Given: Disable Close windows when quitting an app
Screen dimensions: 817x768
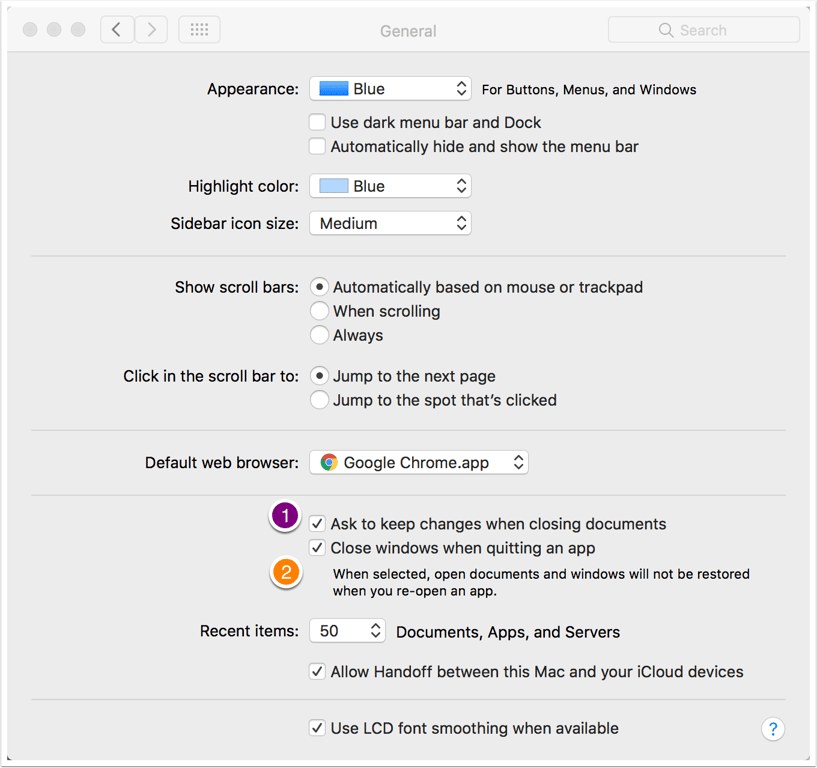Looking at the screenshot, I should (x=317, y=548).
